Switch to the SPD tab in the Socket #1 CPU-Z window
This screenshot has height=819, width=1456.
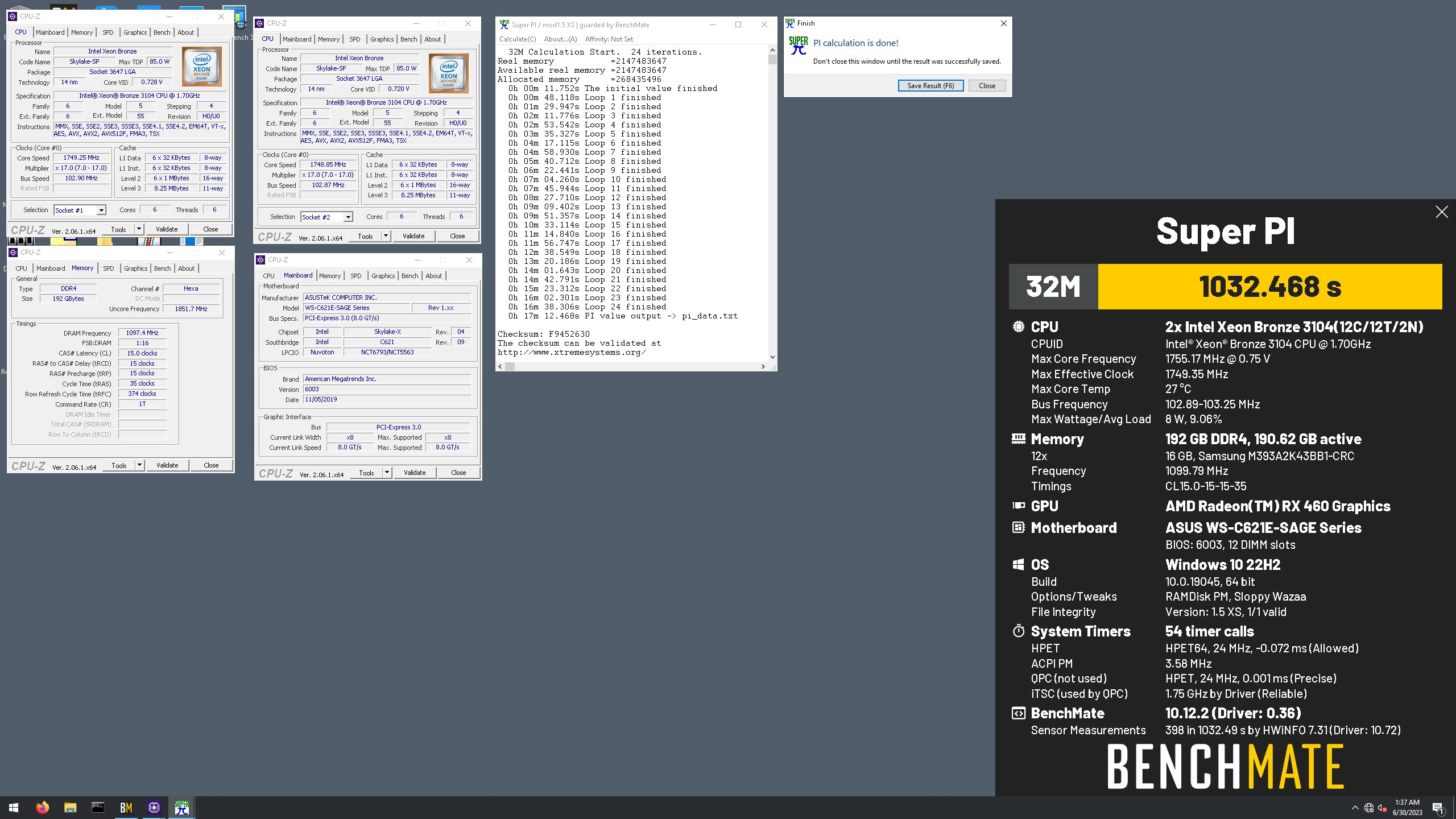point(108,32)
